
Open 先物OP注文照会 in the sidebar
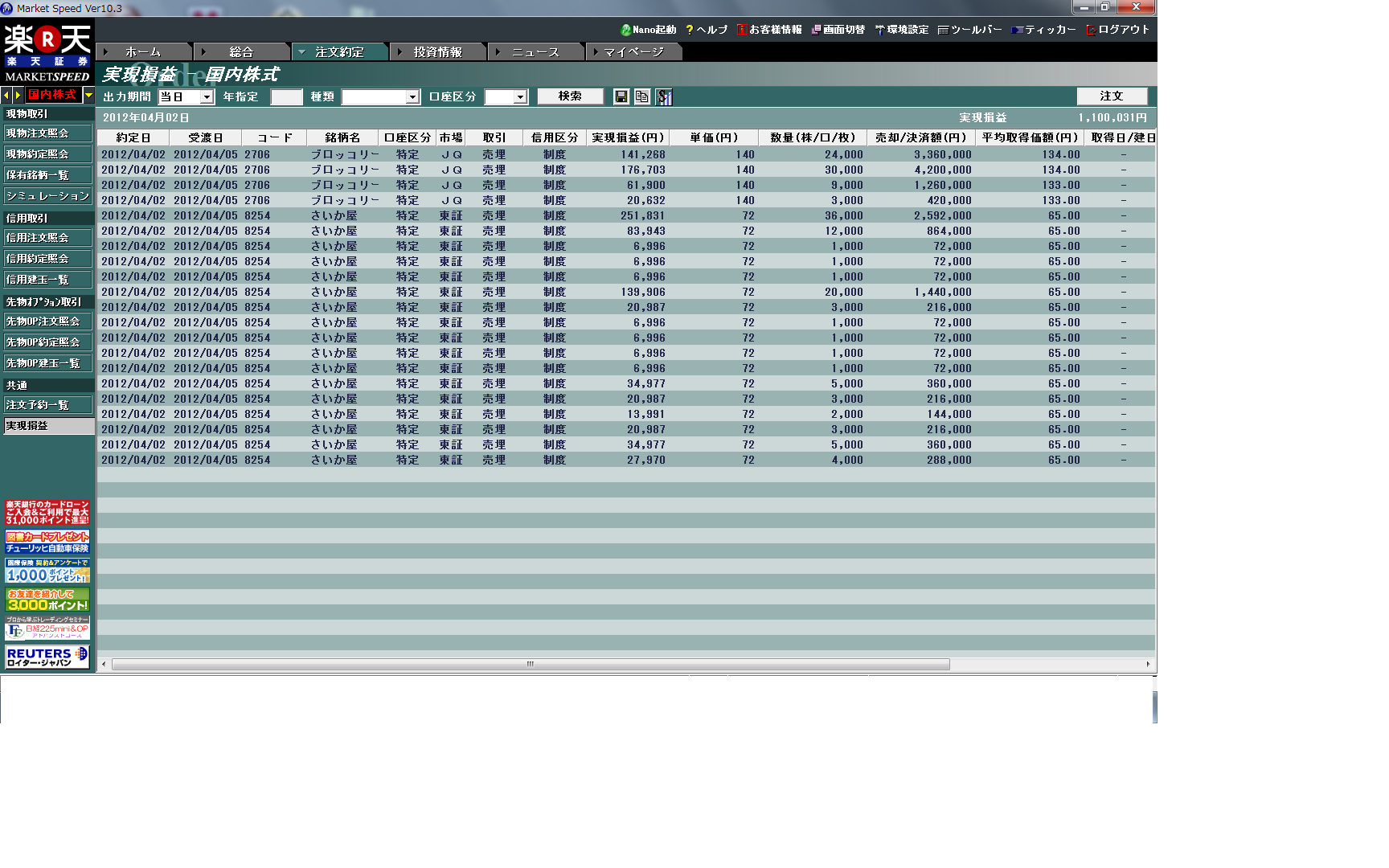tap(47, 321)
